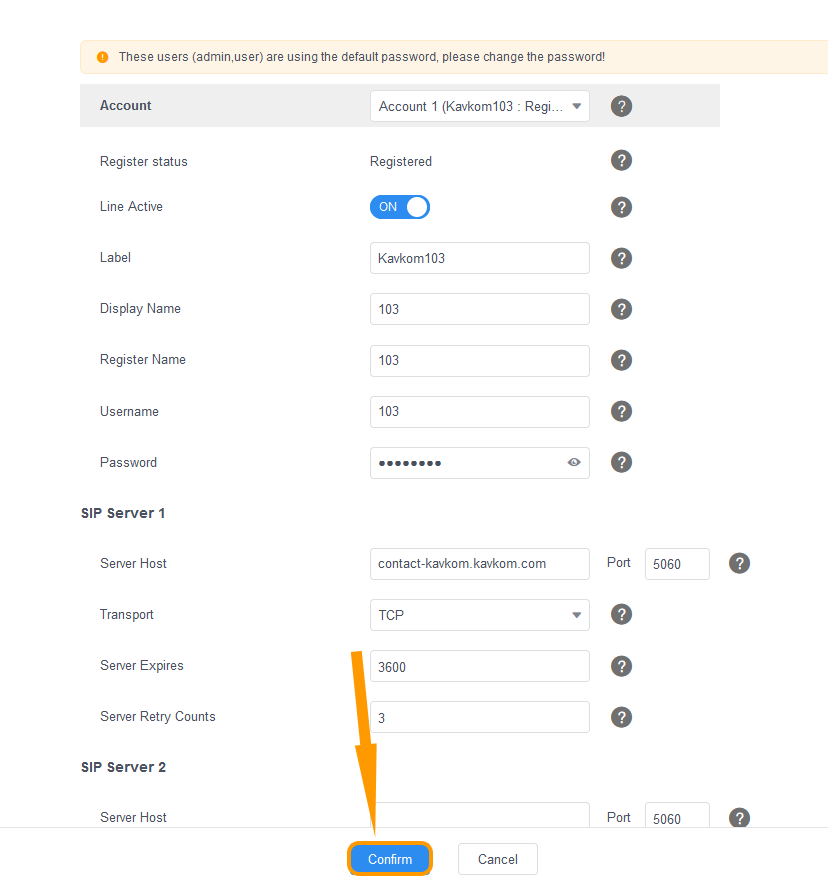The width and height of the screenshot is (828, 887).
Task: Open the Account selection dropdown
Action: coord(479,106)
